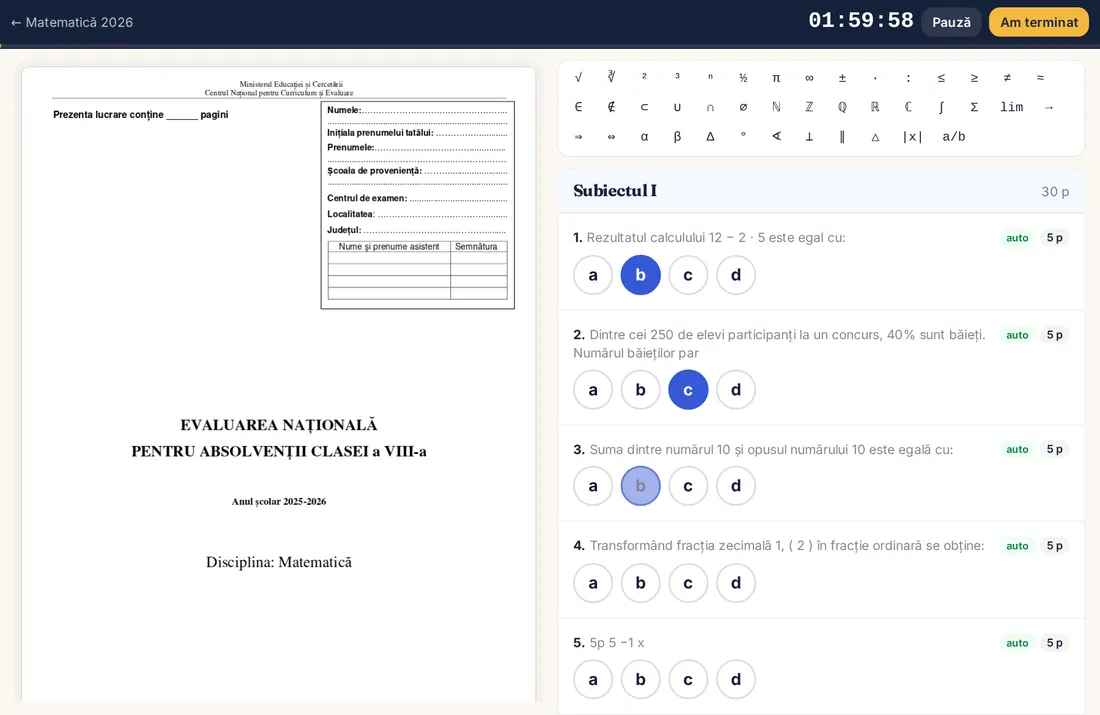Viewport: 1100px width, 715px height.
Task: Insert the integral symbol
Action: [x=941, y=107]
